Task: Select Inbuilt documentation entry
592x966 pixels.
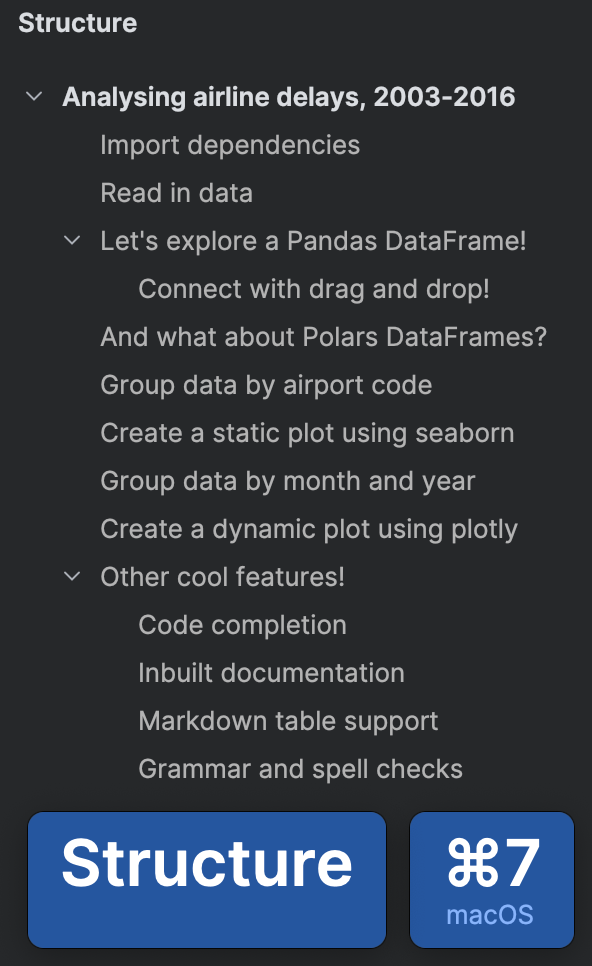Action: [271, 673]
